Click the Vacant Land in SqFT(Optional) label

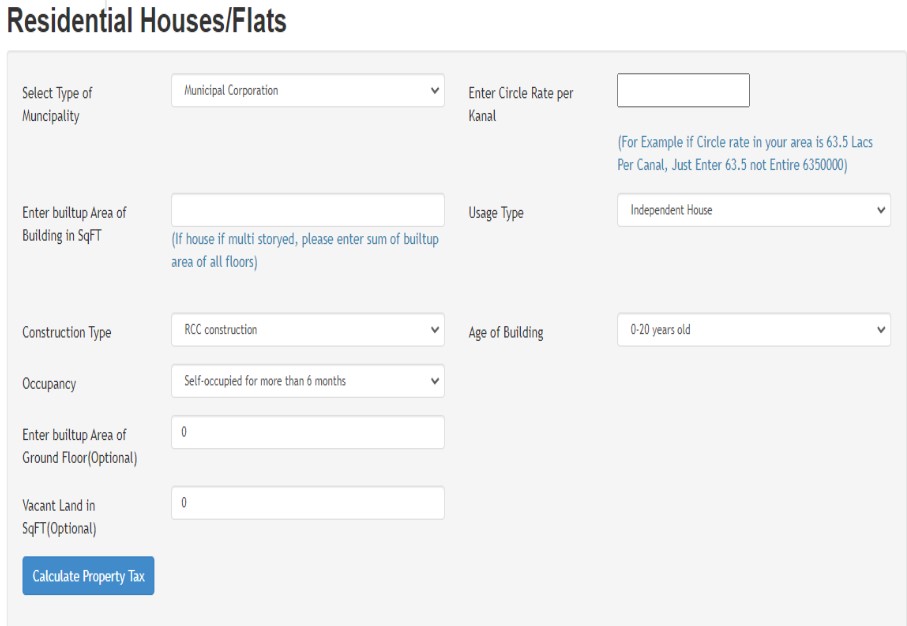59,516
